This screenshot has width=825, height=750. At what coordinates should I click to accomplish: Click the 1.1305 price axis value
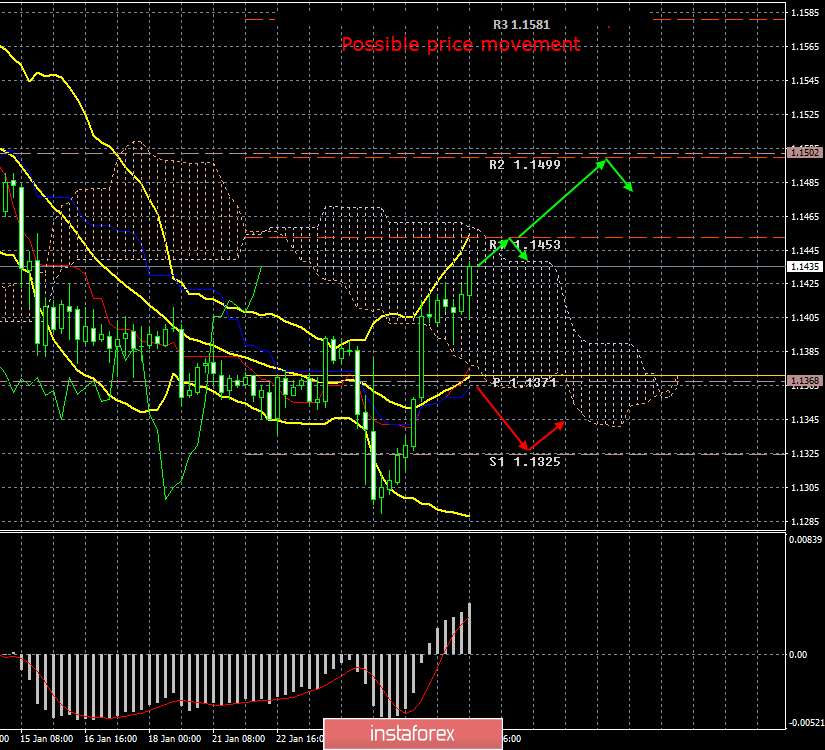tap(805, 488)
